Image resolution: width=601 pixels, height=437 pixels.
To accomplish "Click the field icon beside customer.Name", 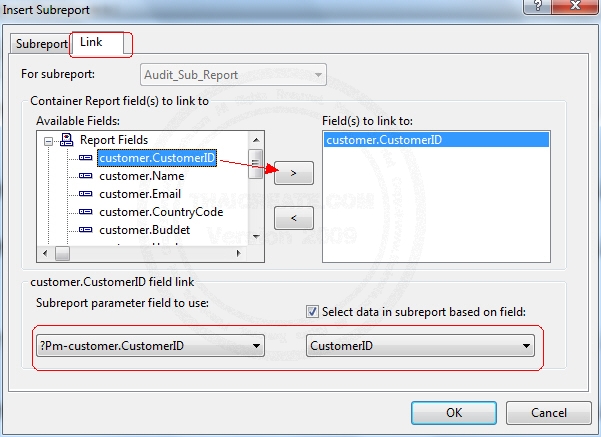I will (85, 176).
